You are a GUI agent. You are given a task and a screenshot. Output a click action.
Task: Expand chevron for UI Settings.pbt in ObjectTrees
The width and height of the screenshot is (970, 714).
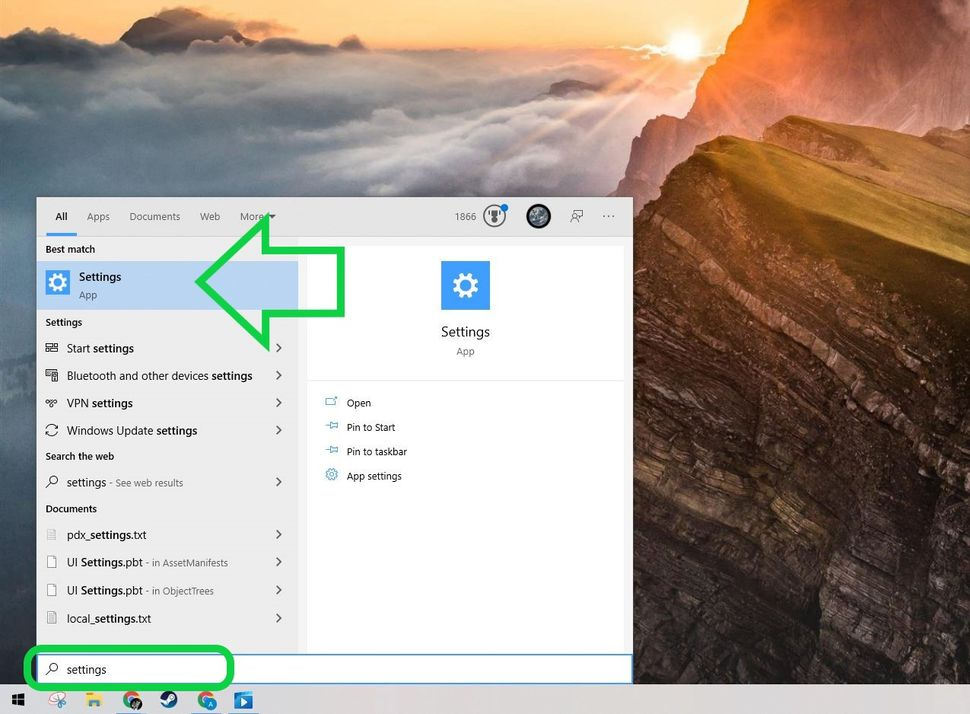[279, 590]
